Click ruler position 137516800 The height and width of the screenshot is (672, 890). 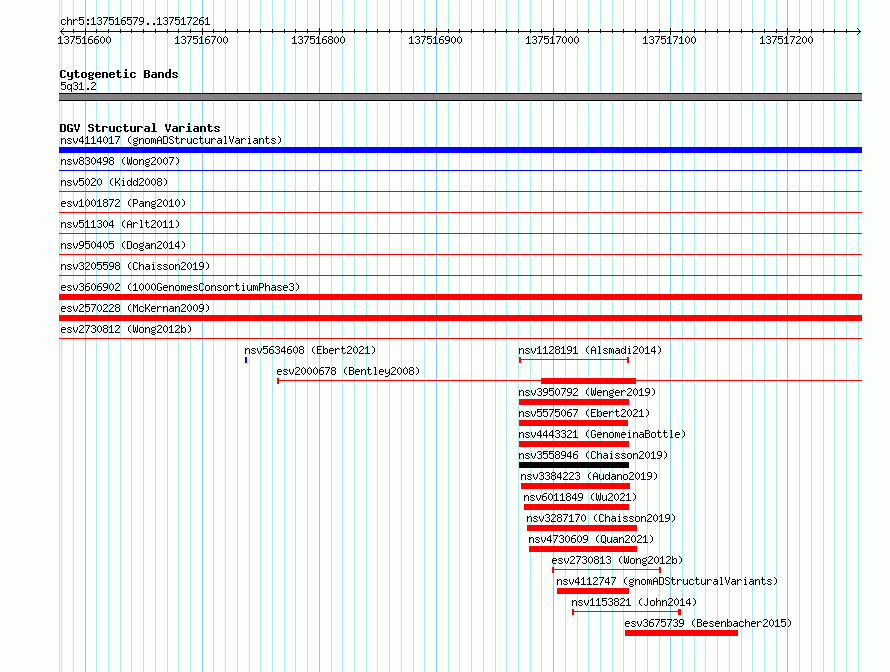tap(318, 40)
